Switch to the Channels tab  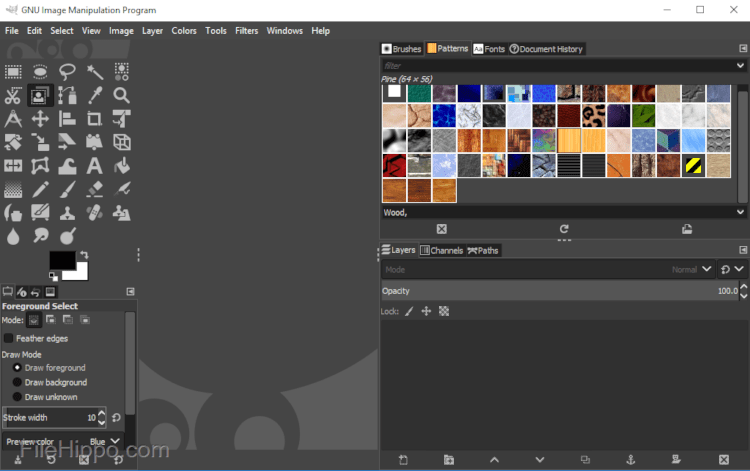tap(441, 250)
